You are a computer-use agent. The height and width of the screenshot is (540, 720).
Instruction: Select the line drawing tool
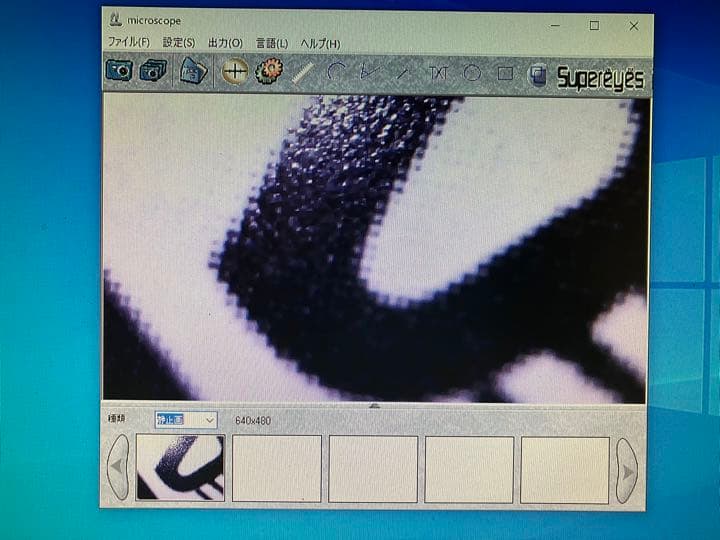pyautogui.click(x=403, y=73)
